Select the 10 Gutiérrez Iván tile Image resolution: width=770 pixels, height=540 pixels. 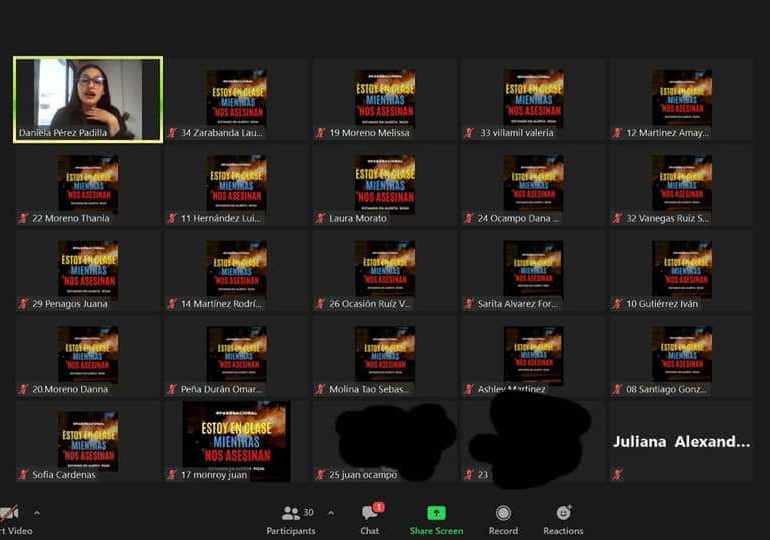[681, 270]
